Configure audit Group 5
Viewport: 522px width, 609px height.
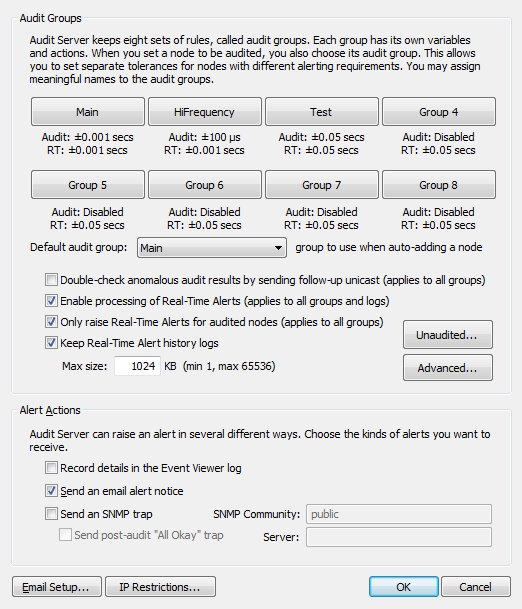(88, 185)
